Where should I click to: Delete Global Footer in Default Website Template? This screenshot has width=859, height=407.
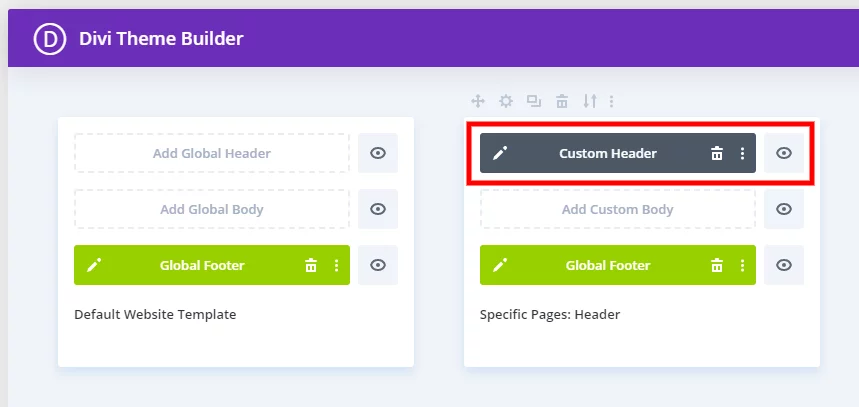click(311, 265)
